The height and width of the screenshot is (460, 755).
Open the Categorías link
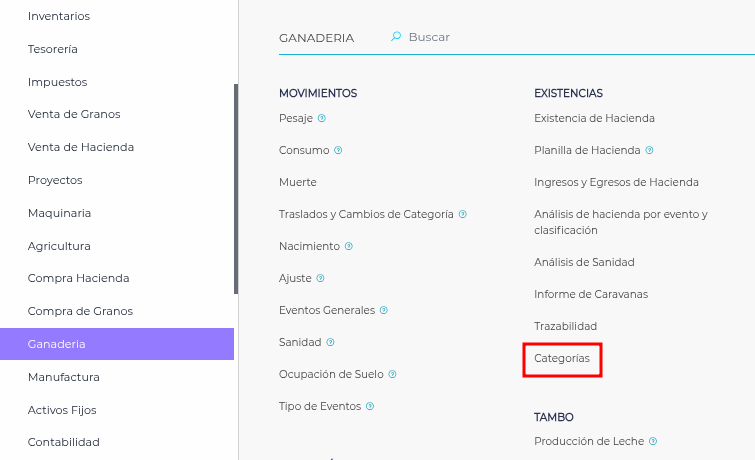click(x=562, y=358)
